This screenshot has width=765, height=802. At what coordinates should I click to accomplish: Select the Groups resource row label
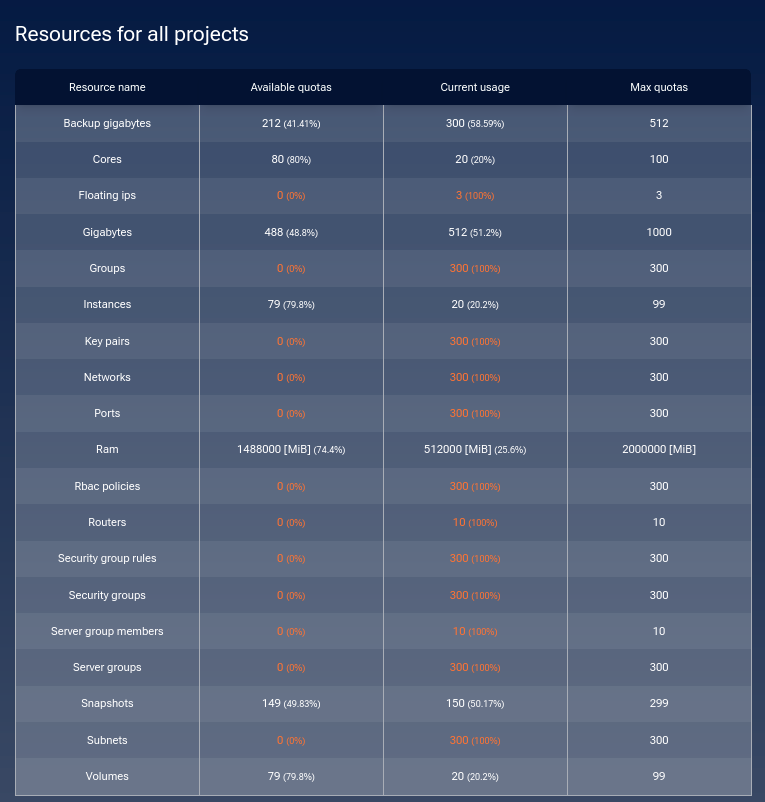[107, 269]
